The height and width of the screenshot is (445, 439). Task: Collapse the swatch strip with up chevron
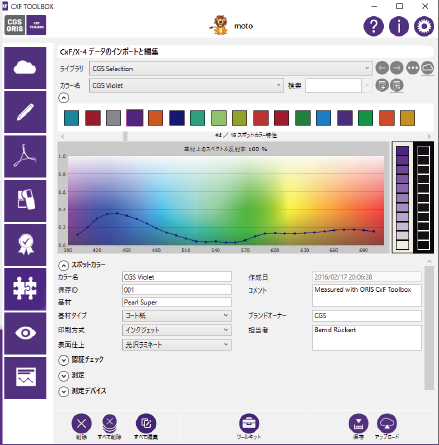click(64, 98)
